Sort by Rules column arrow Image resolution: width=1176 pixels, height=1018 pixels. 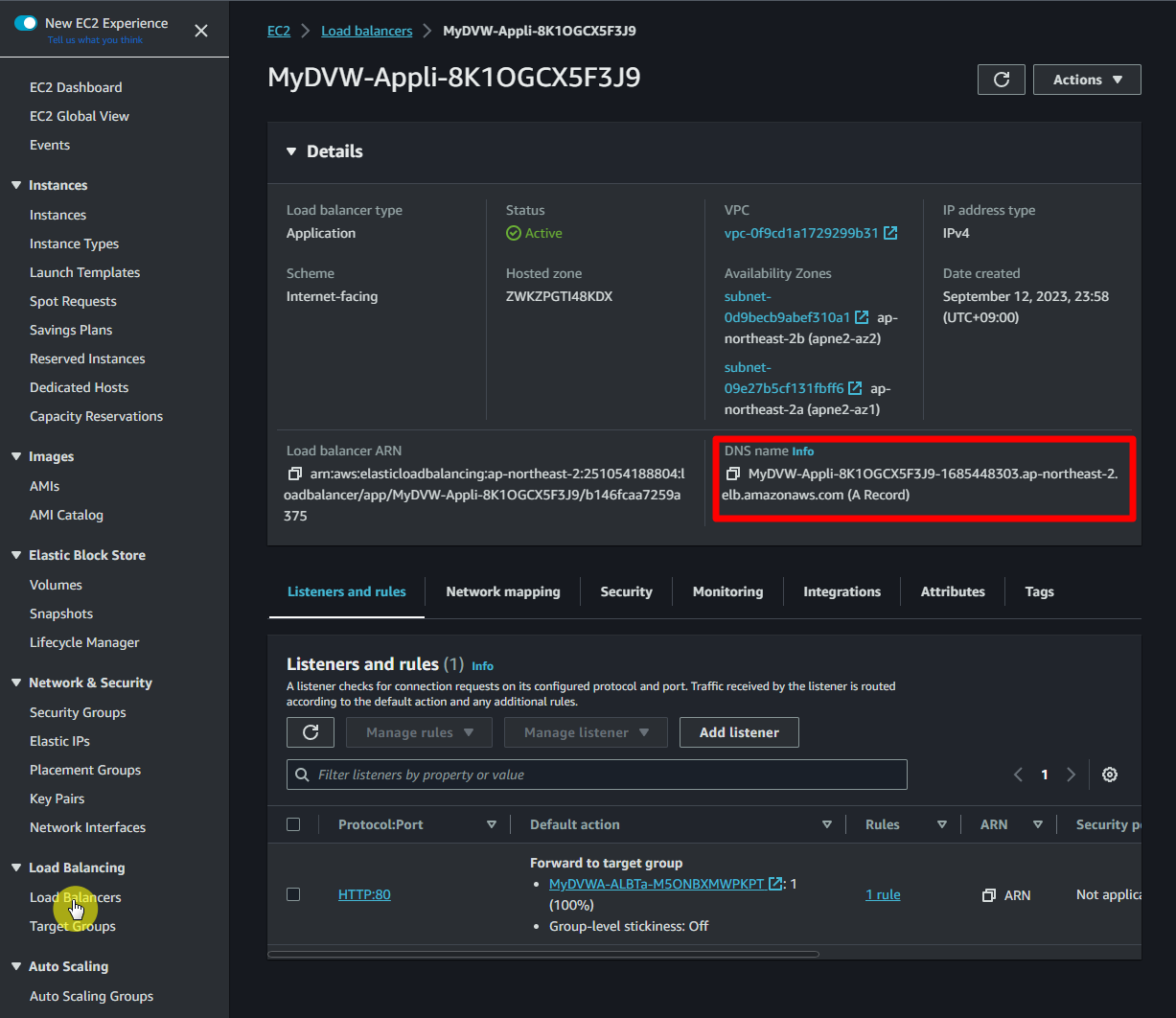click(x=942, y=824)
